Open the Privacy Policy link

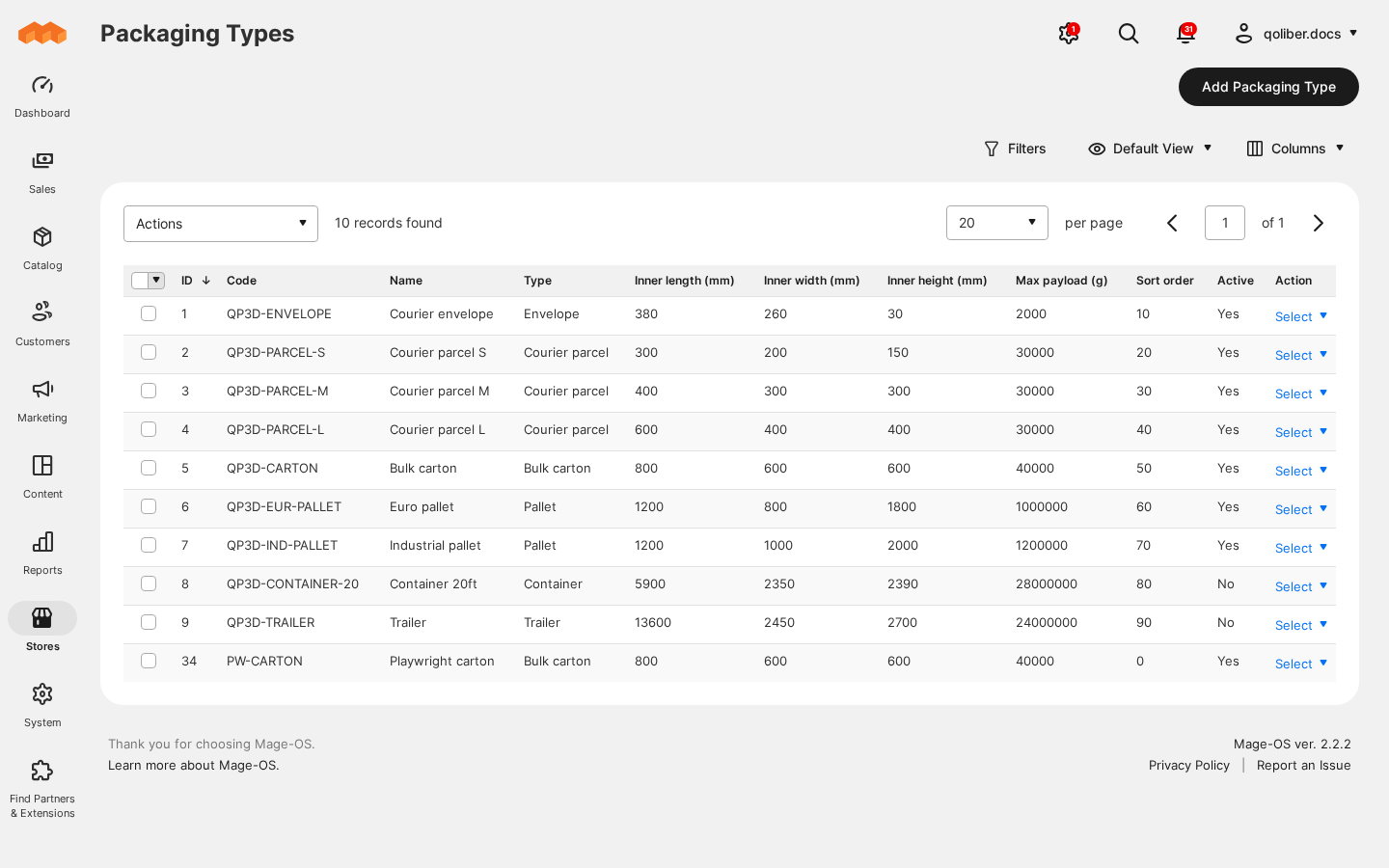tap(1189, 766)
